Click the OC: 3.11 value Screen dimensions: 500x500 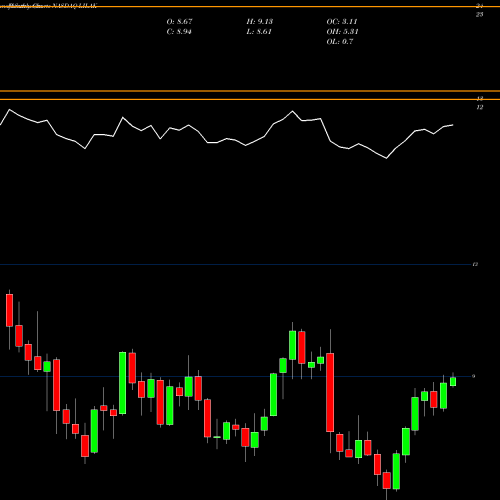pyautogui.click(x=342, y=22)
